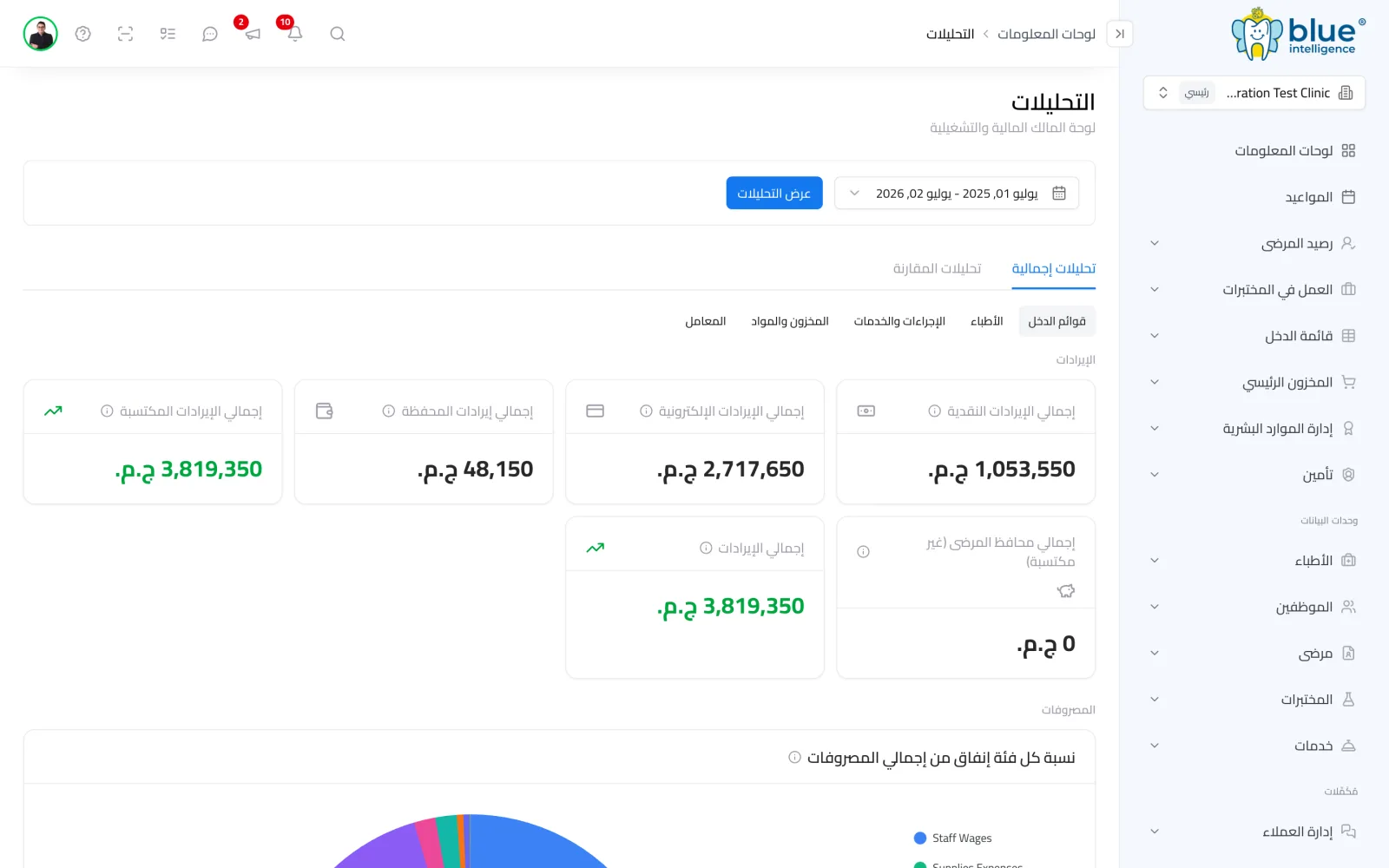Click the 3,819,350 المكتسبة value

pyautogui.click(x=188, y=470)
